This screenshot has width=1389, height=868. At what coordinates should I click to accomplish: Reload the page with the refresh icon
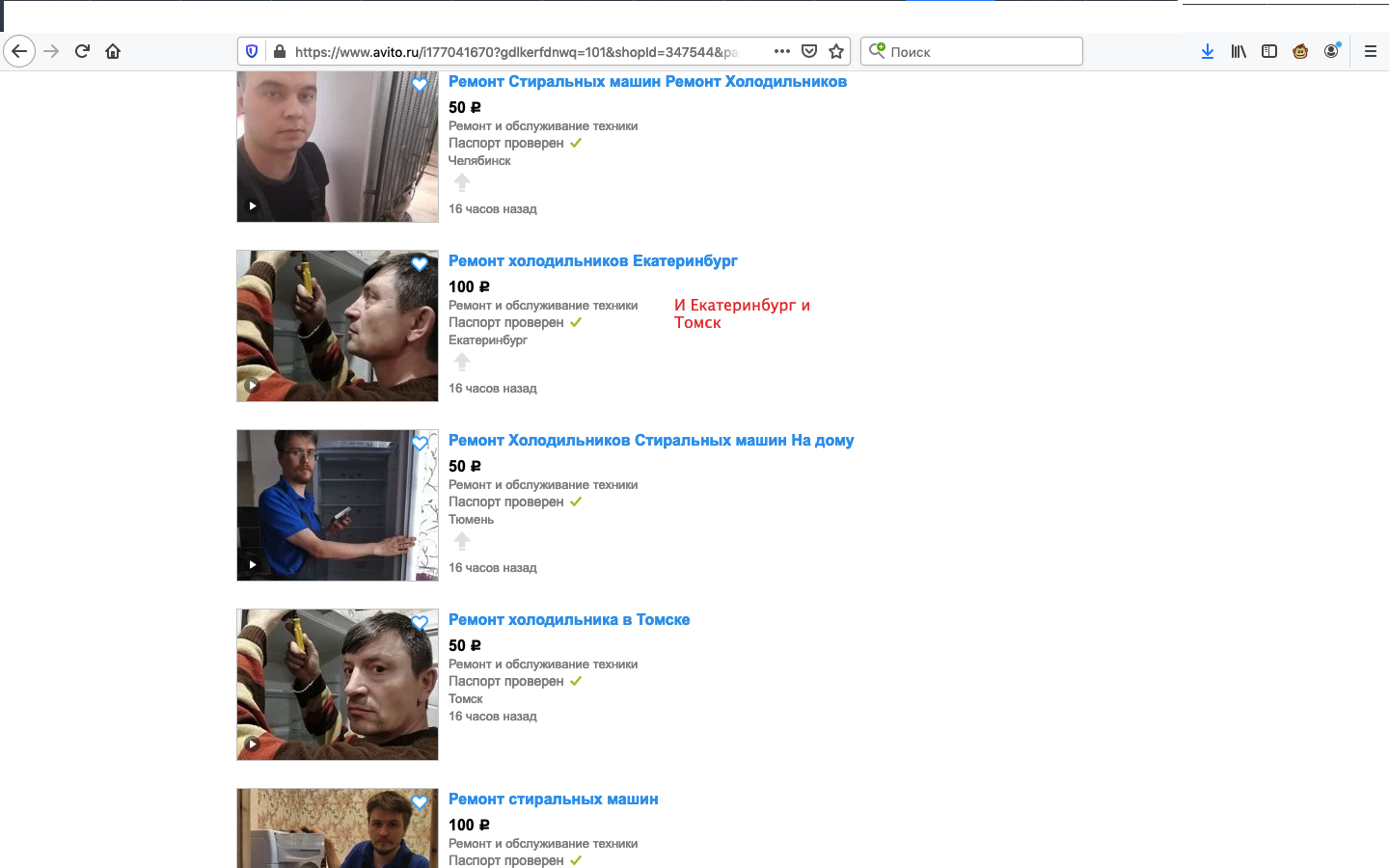[x=82, y=51]
